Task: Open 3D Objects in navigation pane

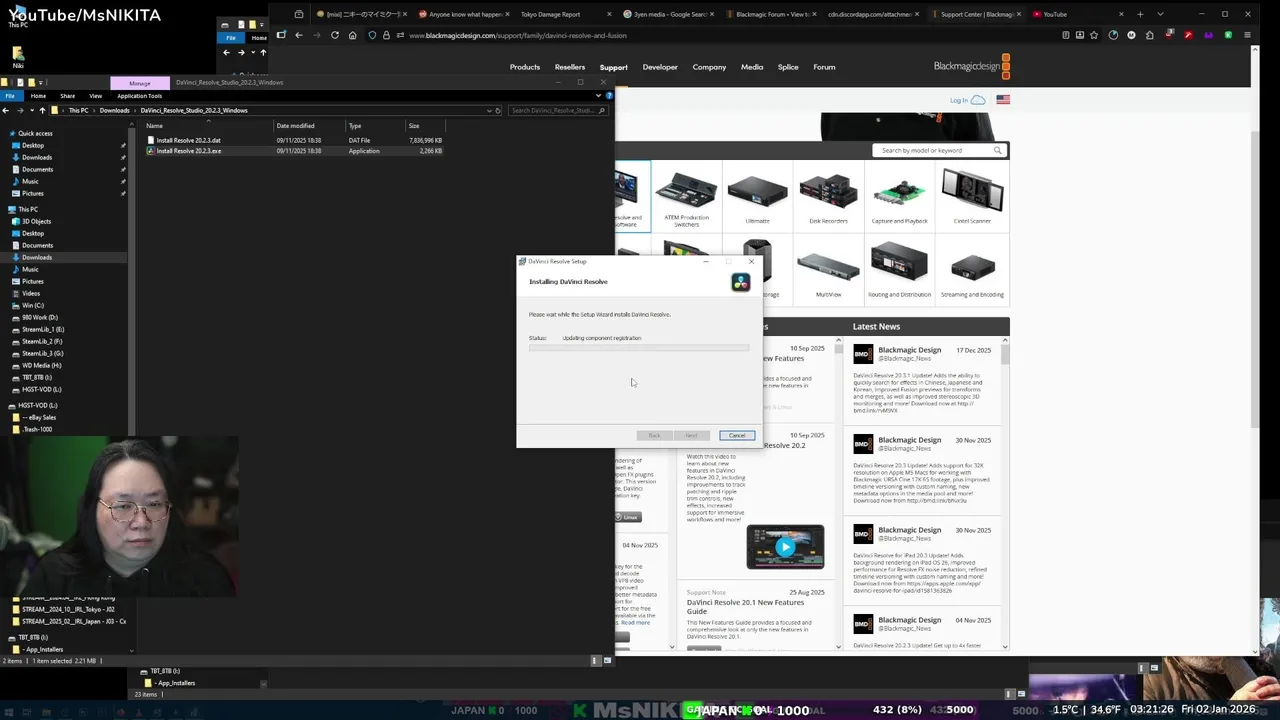Action: pyautogui.click(x=36, y=221)
